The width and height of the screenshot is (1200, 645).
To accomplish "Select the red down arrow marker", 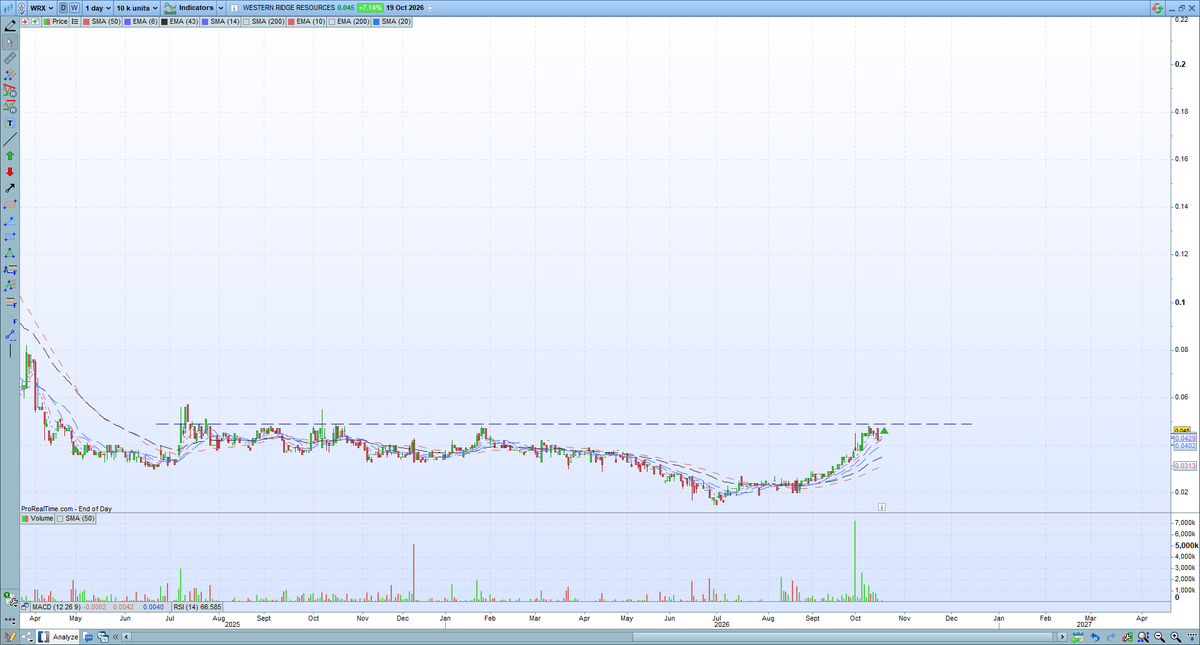I will 10,172.
